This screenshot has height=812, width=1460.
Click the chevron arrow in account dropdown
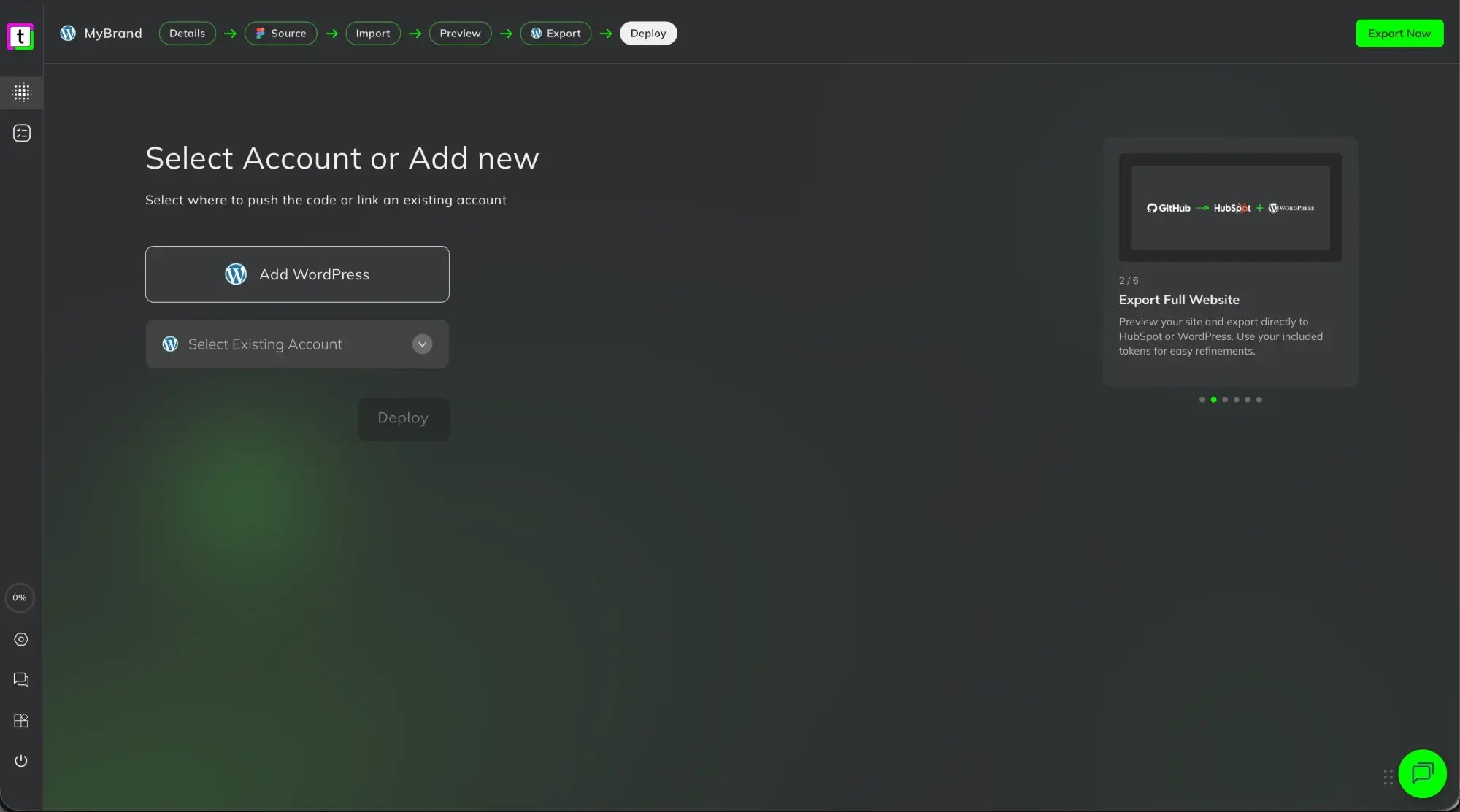(422, 344)
